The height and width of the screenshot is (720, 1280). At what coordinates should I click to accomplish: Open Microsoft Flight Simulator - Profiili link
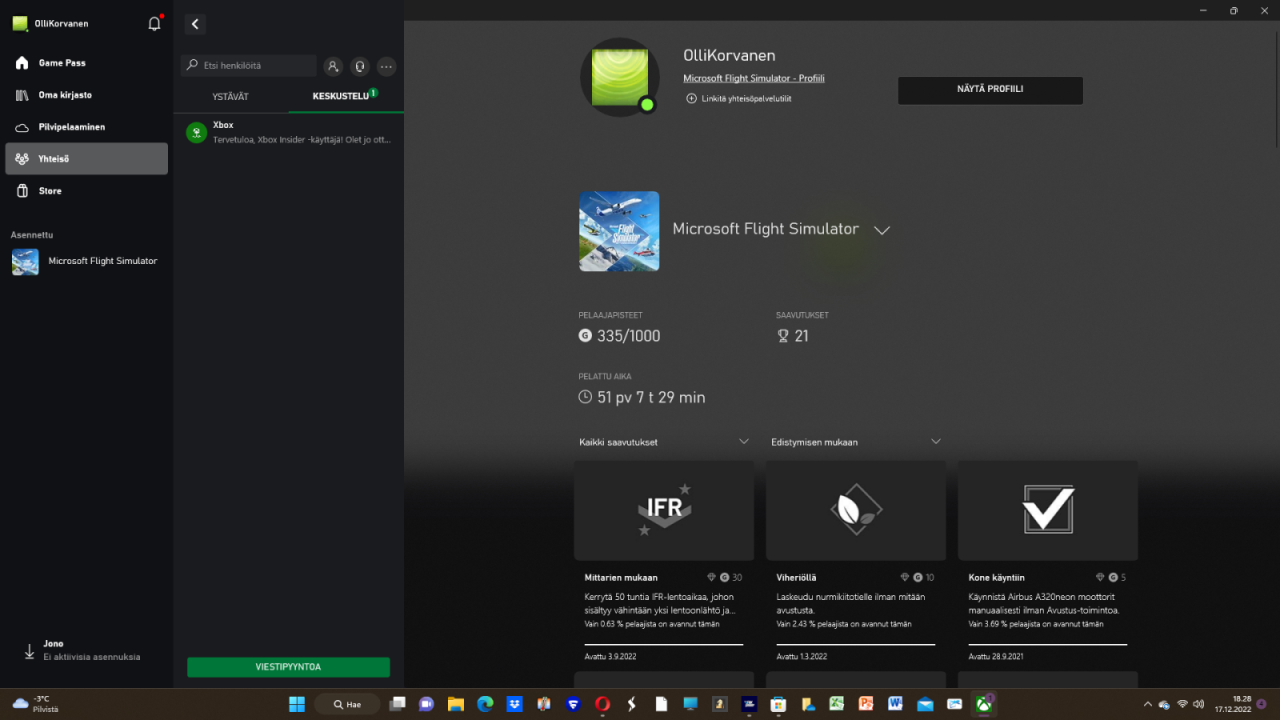(x=754, y=78)
